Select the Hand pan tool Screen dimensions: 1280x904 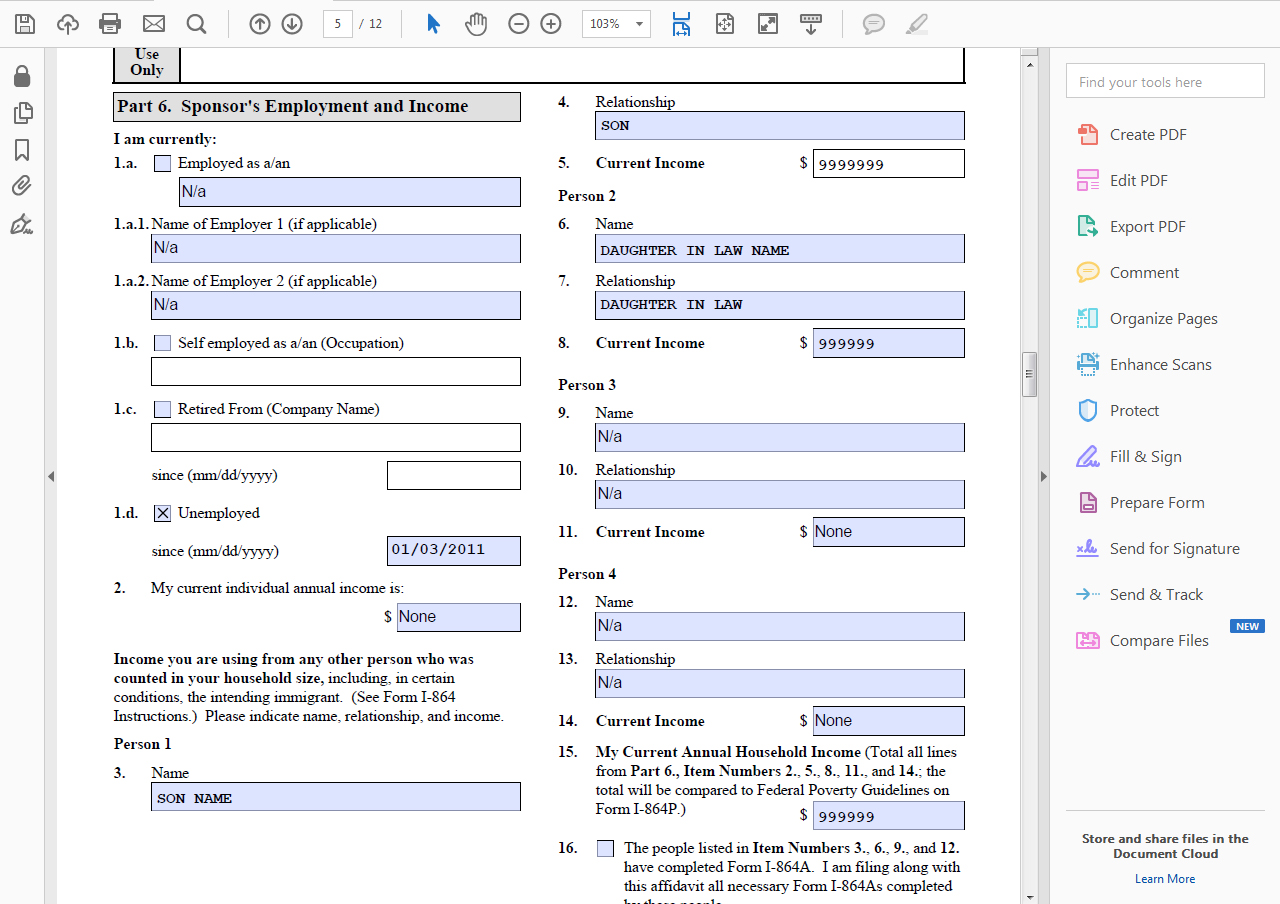[x=476, y=24]
